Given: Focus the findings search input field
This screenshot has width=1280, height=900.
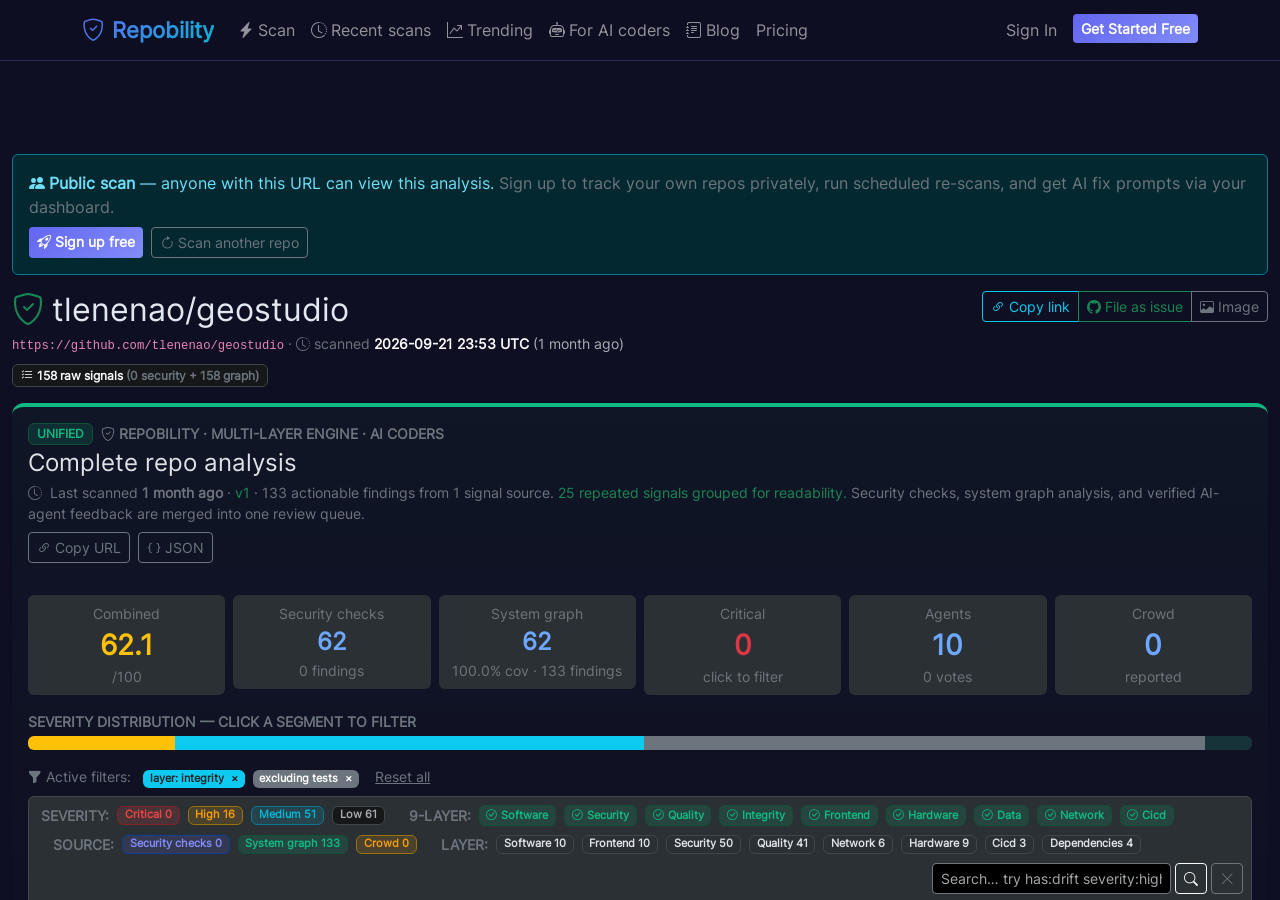Looking at the screenshot, I should 1051,879.
